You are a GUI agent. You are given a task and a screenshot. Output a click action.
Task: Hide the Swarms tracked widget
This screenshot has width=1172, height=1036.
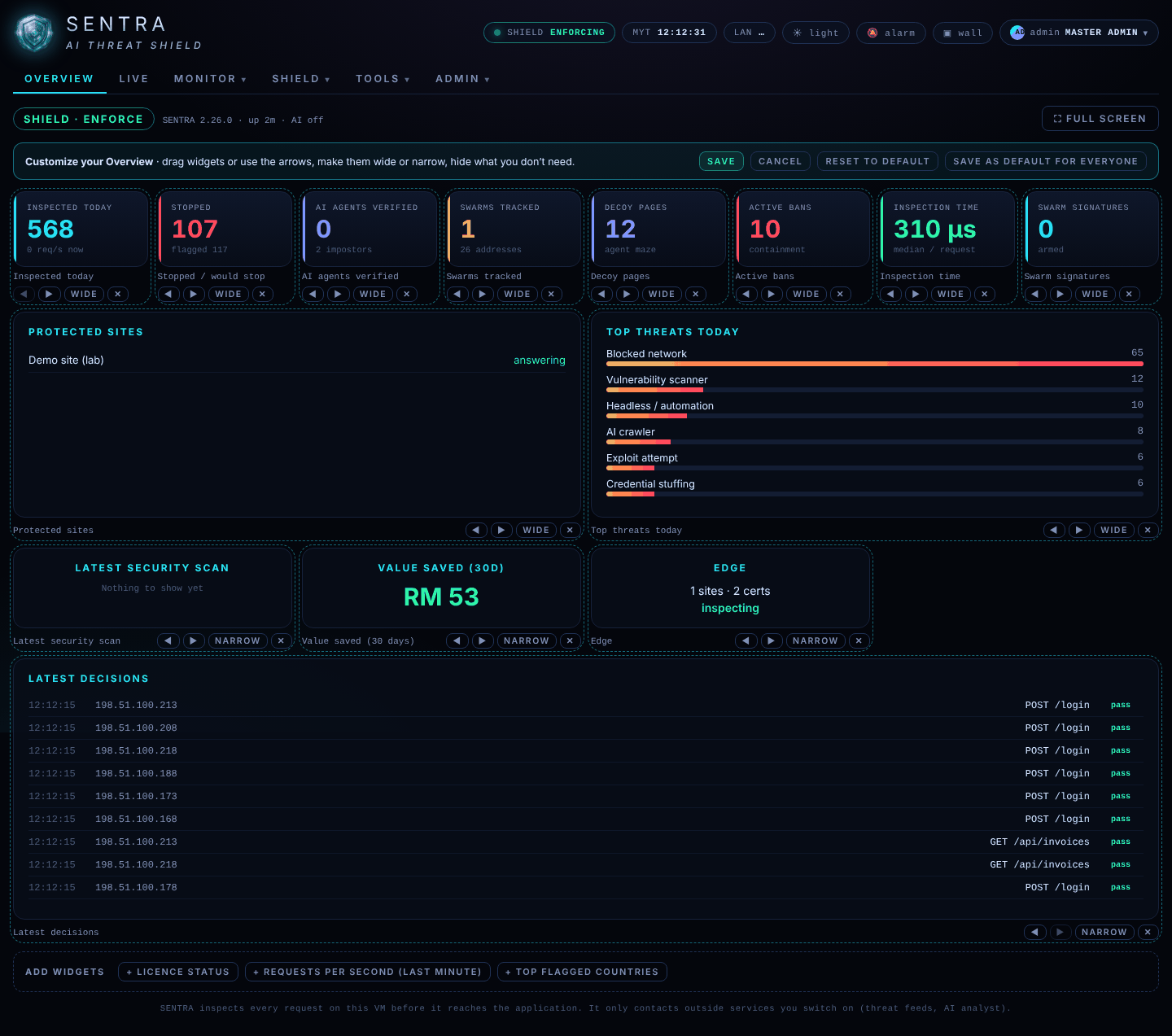(x=551, y=294)
